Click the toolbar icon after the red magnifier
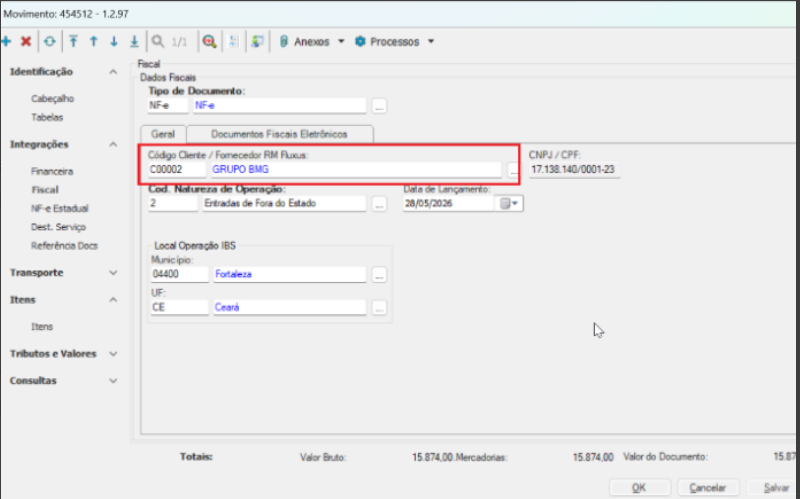800x499 pixels. (x=234, y=41)
